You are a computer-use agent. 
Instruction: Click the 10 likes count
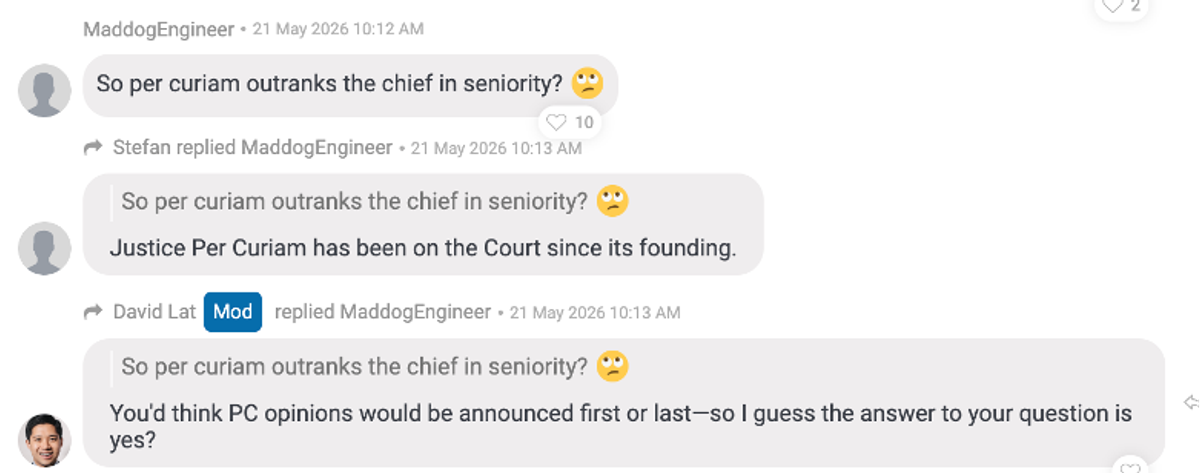584,122
